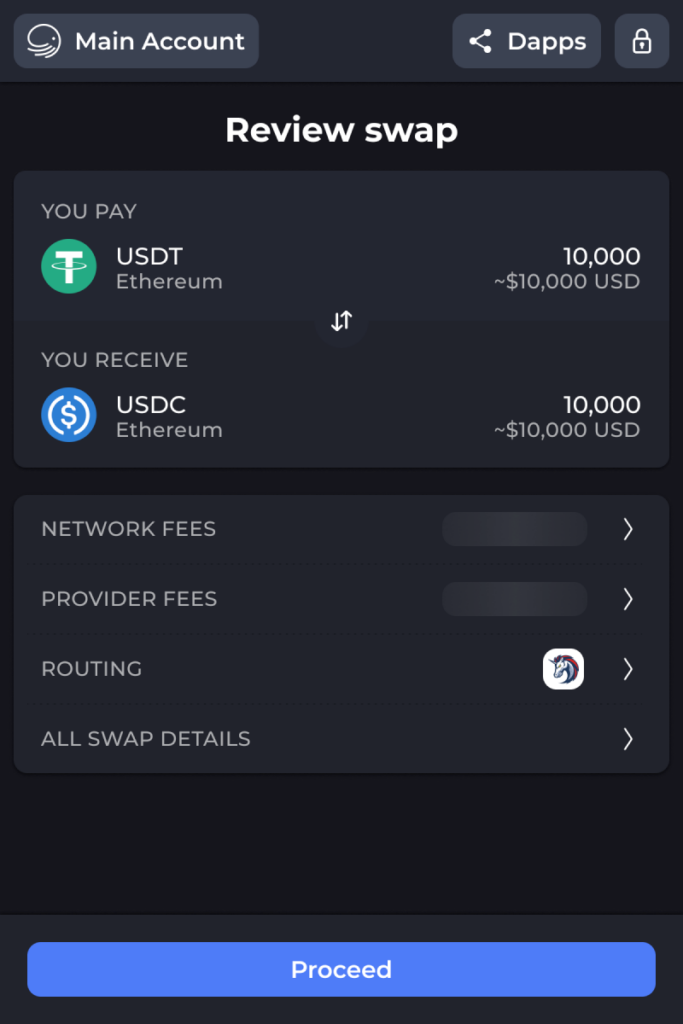Open the Main Account selector
The width and height of the screenshot is (683, 1024).
pos(135,41)
